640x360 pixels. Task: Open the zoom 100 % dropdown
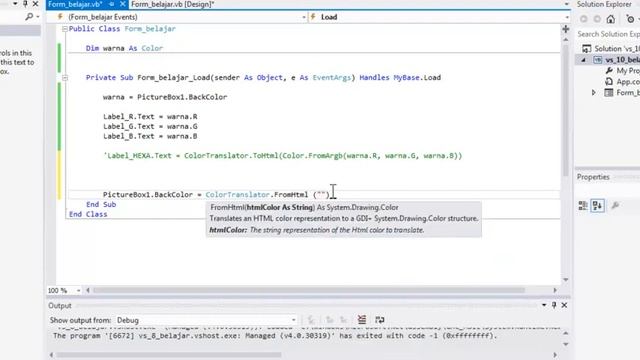[x=78, y=291]
